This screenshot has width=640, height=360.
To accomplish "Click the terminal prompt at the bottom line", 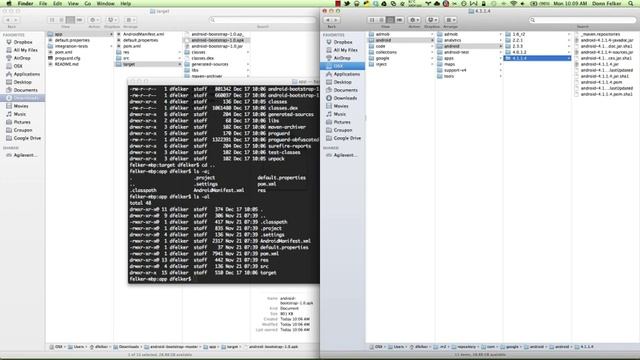I will pyautogui.click(x=160, y=279).
